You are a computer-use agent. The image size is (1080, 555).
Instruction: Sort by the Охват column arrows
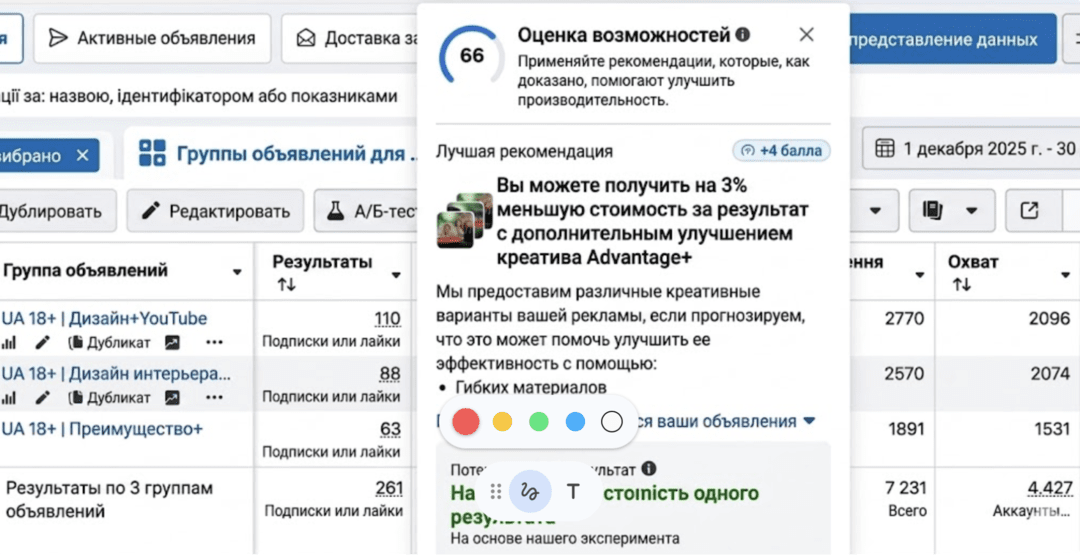click(962, 284)
